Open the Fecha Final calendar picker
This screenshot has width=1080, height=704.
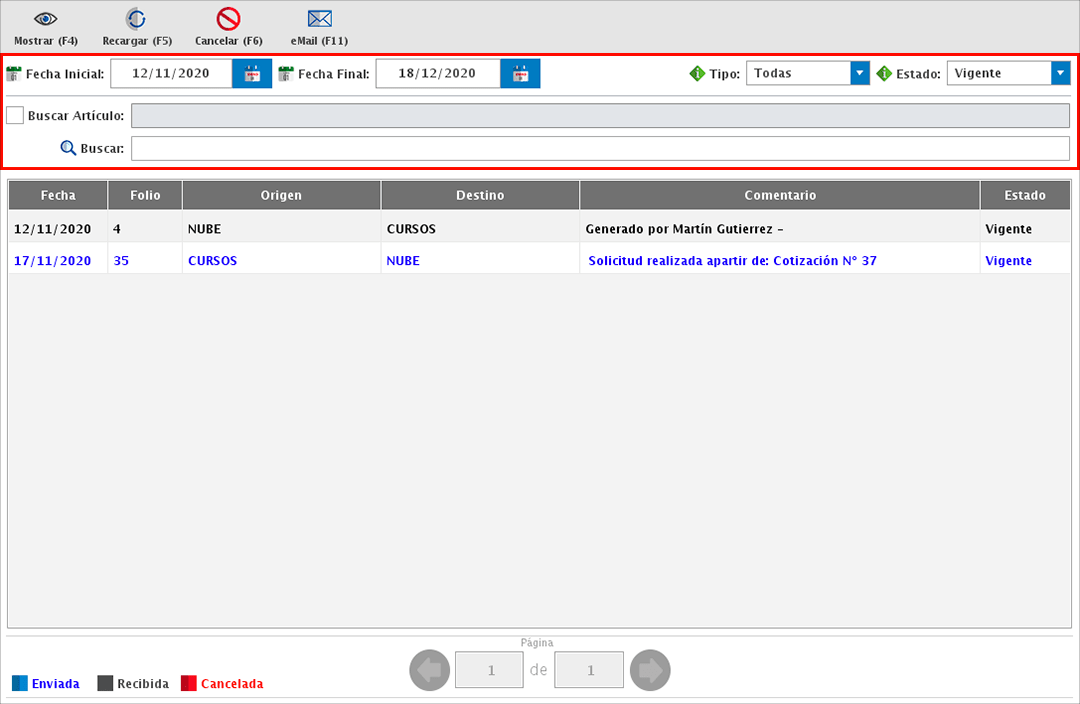[x=520, y=74]
